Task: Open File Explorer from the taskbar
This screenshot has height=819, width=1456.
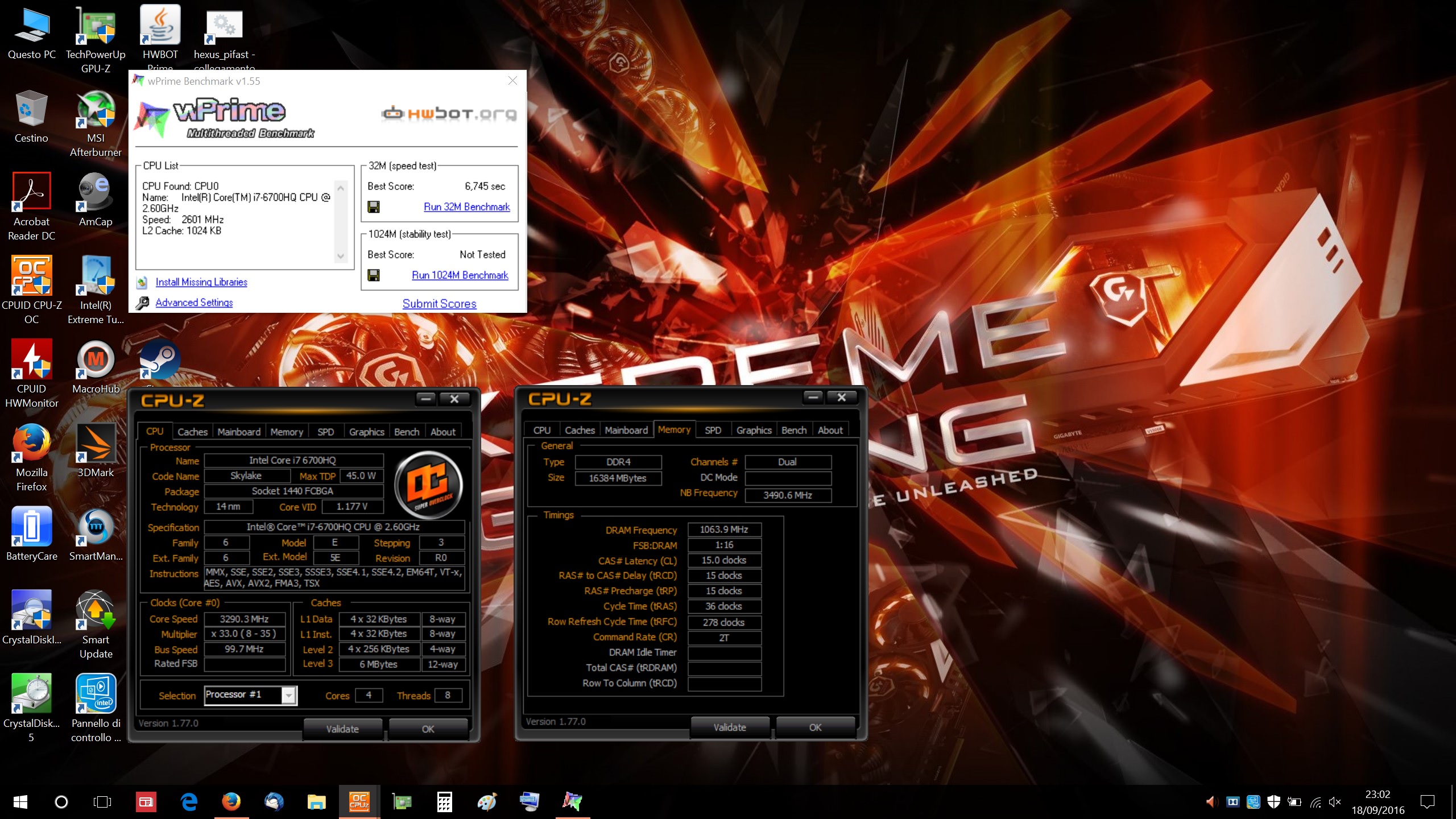Action: click(x=316, y=802)
